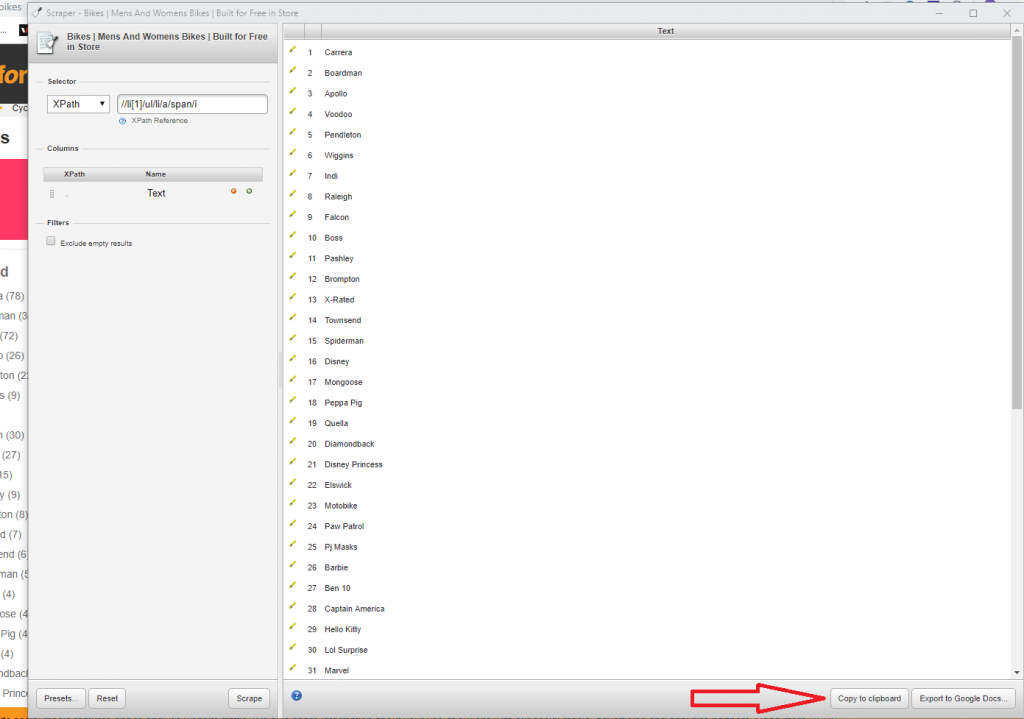Click the Reset button
1024x719 pixels.
point(106,698)
